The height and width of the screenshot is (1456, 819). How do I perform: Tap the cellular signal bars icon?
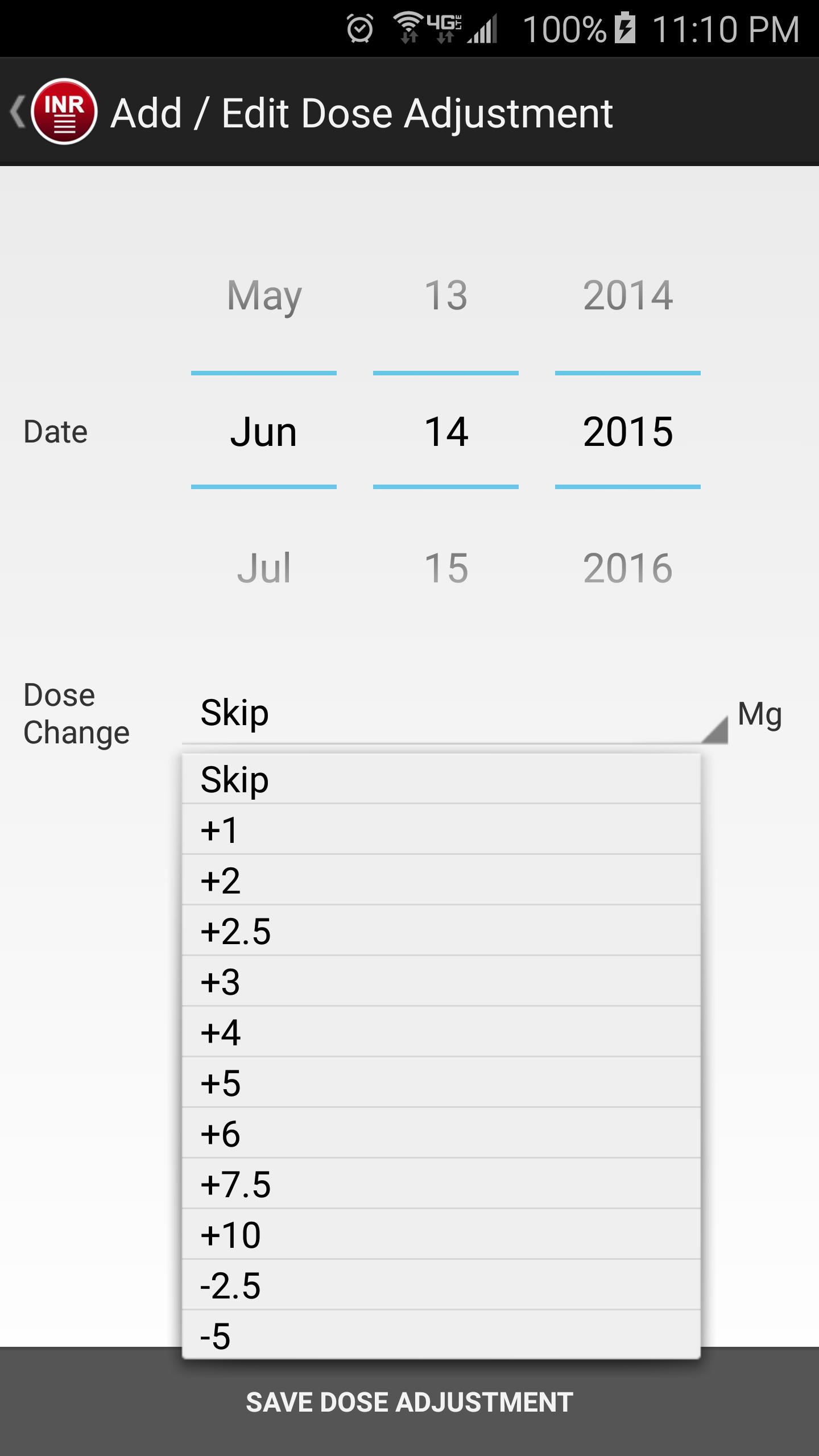[x=483, y=28]
